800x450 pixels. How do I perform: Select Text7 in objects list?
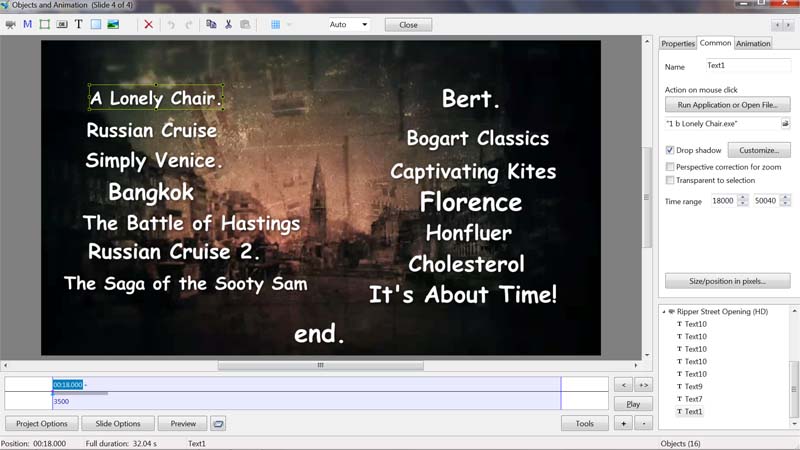[x=693, y=398]
